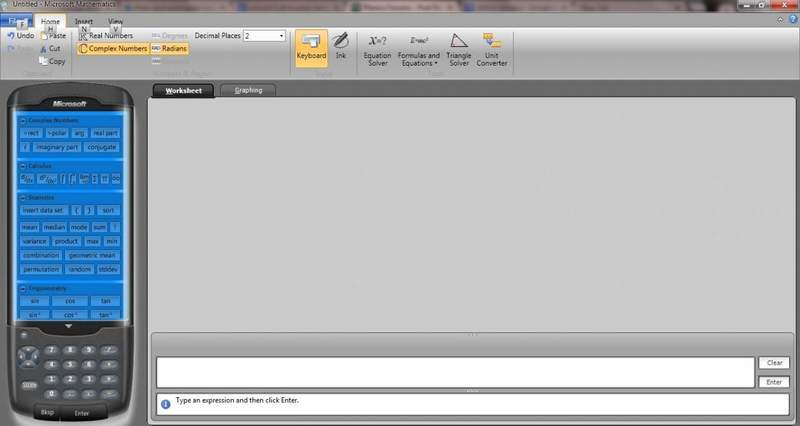Insert second derivative symbol in Calculus group
Screen dimensions: 800x426
[x=47, y=179]
